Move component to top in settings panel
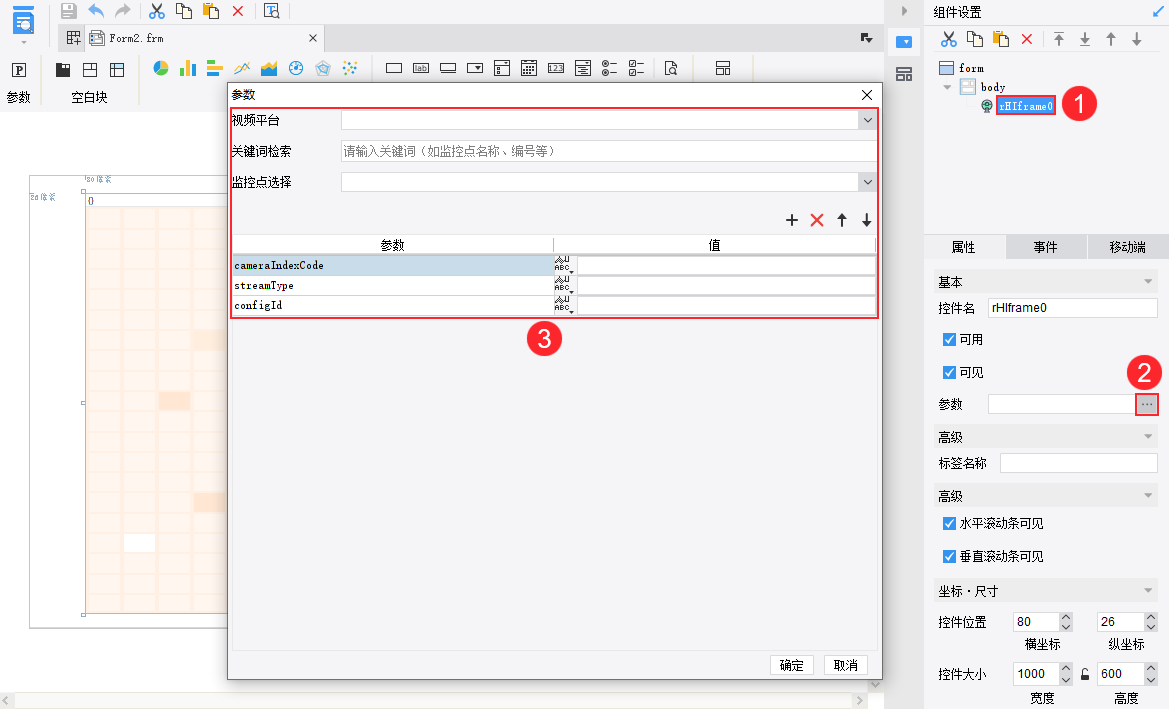This screenshot has height=709, width=1169. tap(1059, 40)
